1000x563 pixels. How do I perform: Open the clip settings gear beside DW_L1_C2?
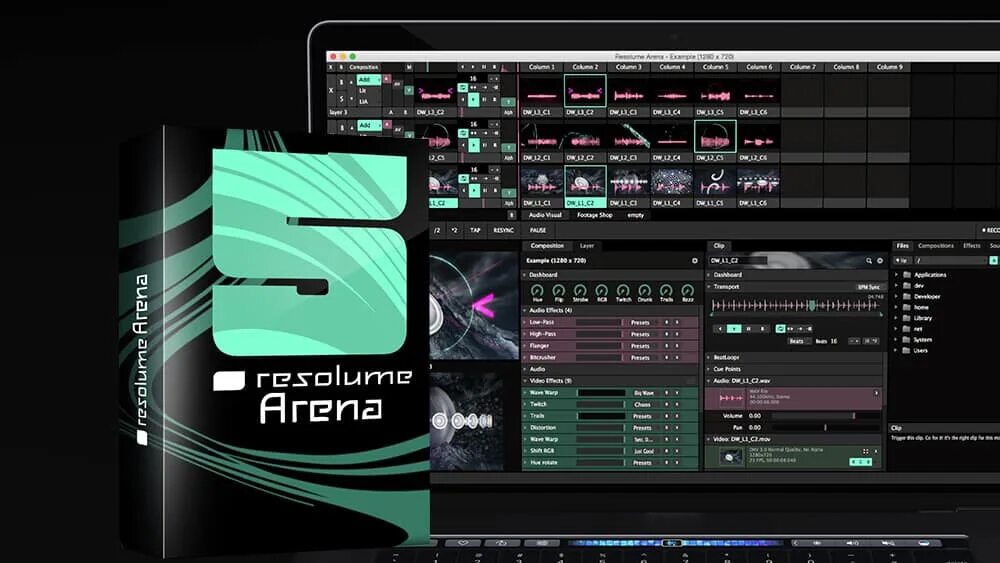[x=880, y=261]
